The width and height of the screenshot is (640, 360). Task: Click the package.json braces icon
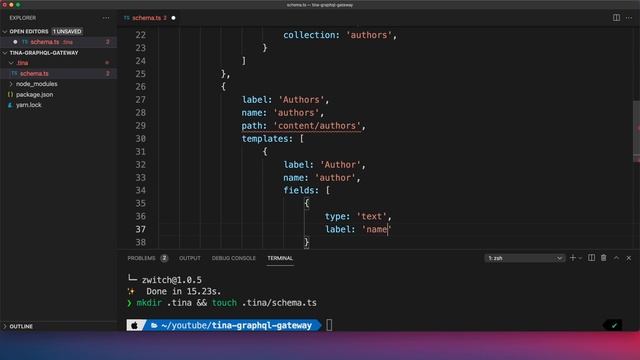pyautogui.click(x=11, y=94)
